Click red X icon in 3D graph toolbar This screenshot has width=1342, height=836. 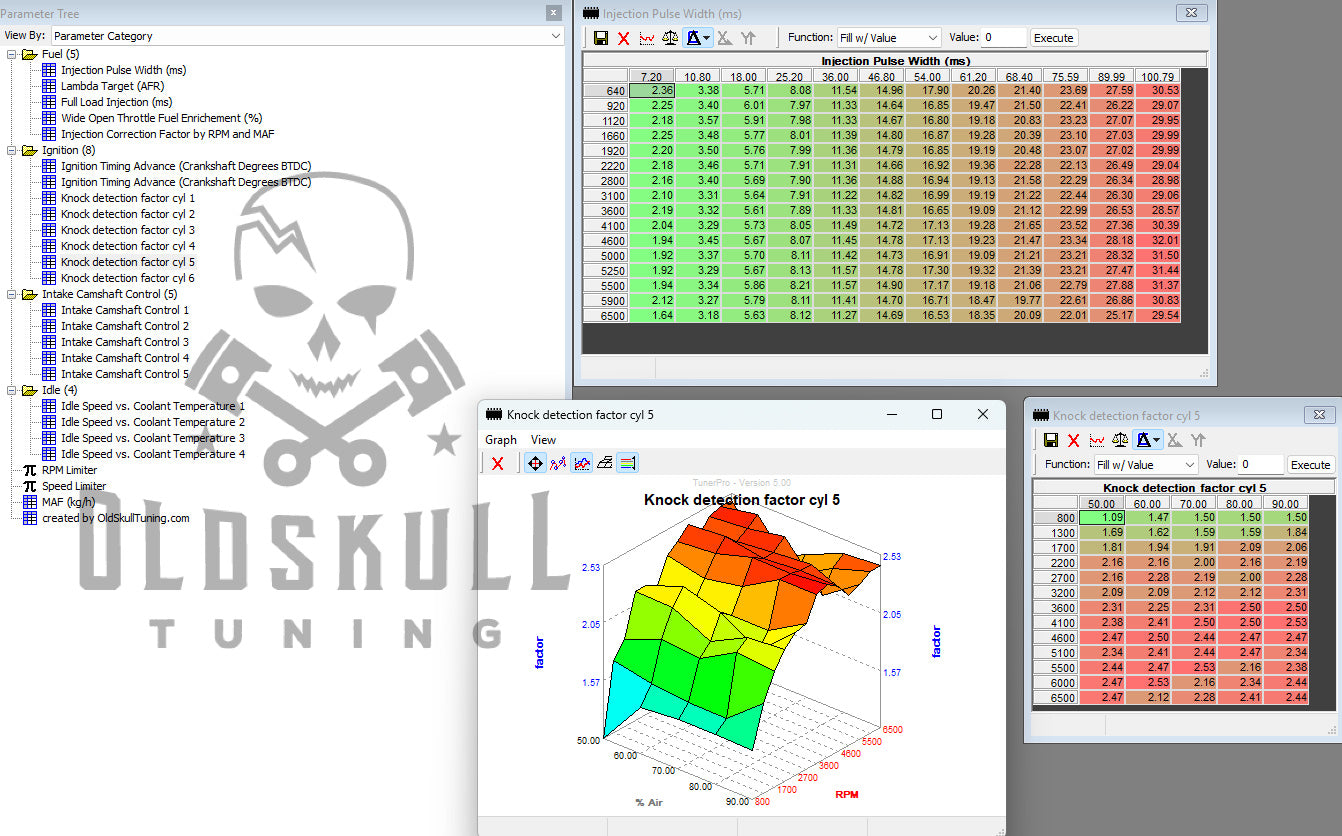(x=497, y=463)
